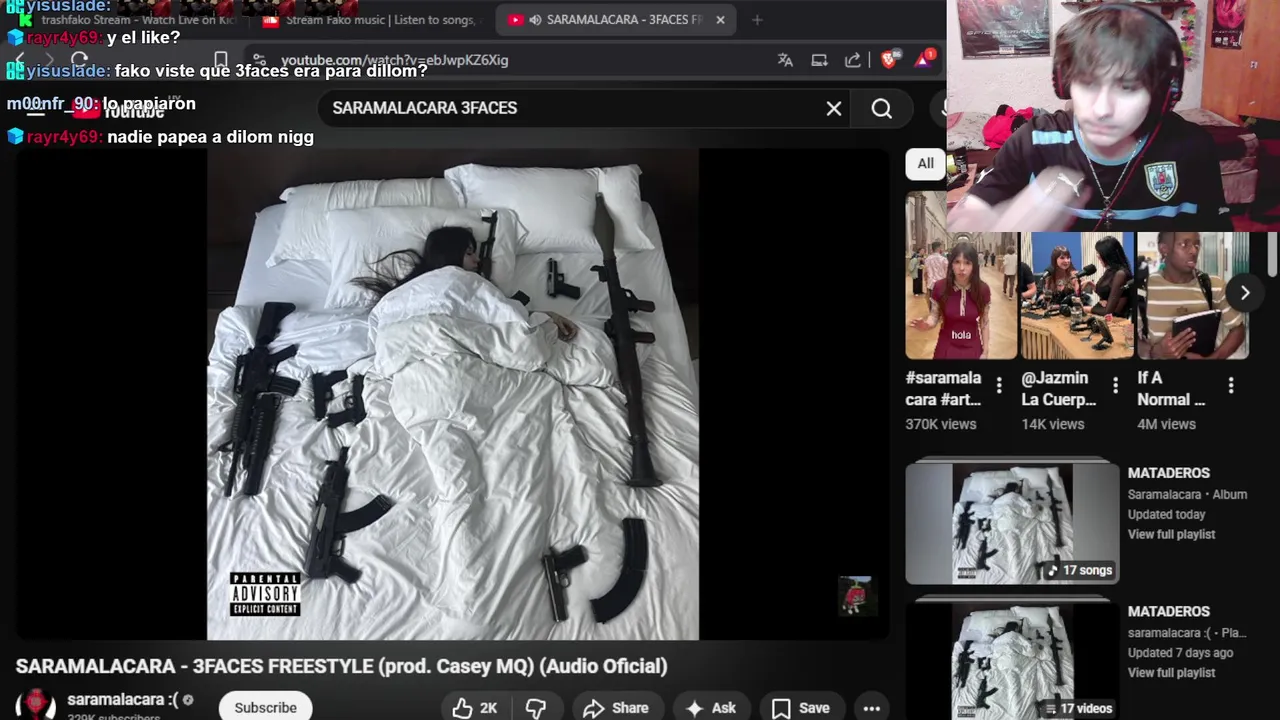1280x720 pixels.
Task: Open the three-dot more actions below video
Action: (871, 708)
